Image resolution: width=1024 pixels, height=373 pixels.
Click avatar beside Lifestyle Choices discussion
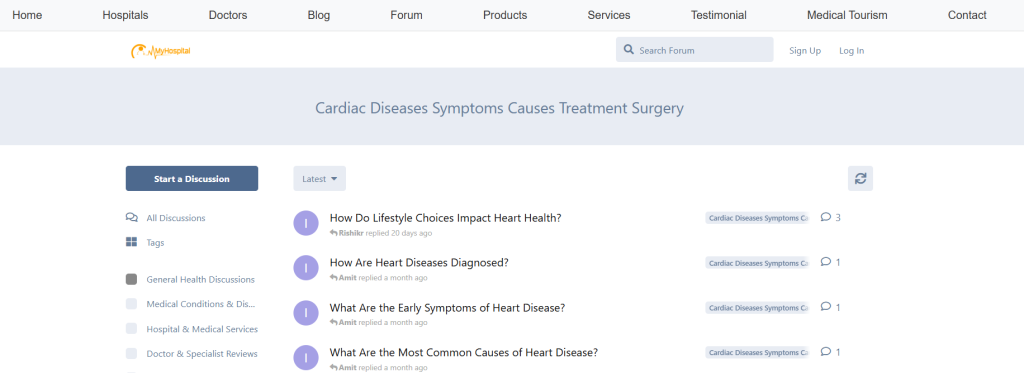click(306, 223)
